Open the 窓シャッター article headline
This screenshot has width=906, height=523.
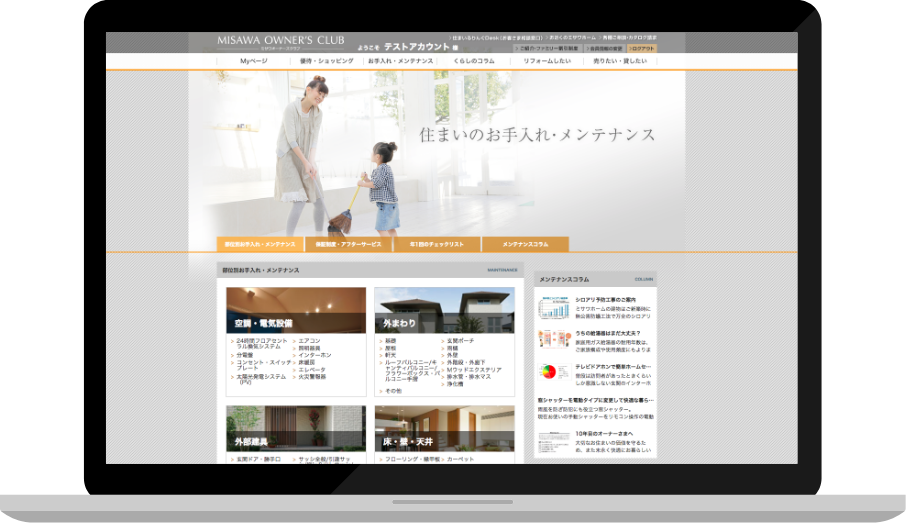596,400
